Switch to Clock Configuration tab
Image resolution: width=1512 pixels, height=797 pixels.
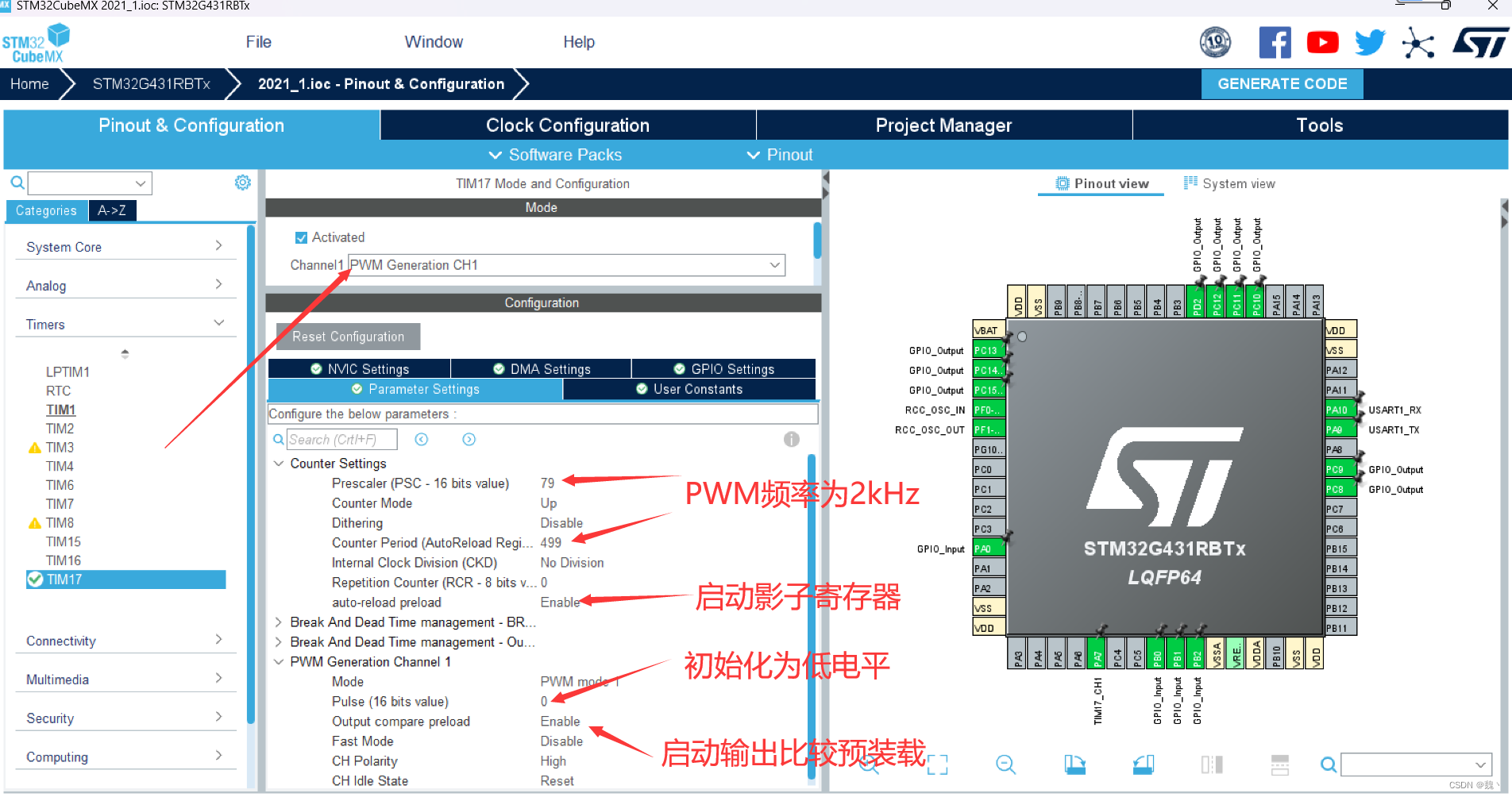pyautogui.click(x=568, y=125)
